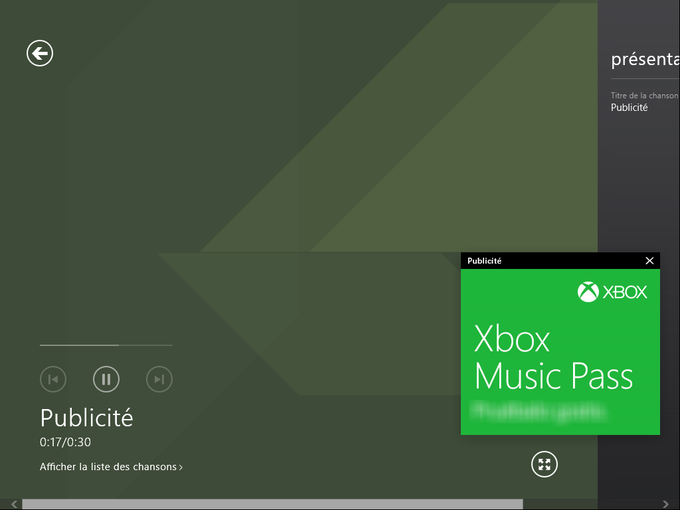The image size is (680, 510).
Task: Pause the currently playing ad
Action: click(106, 379)
